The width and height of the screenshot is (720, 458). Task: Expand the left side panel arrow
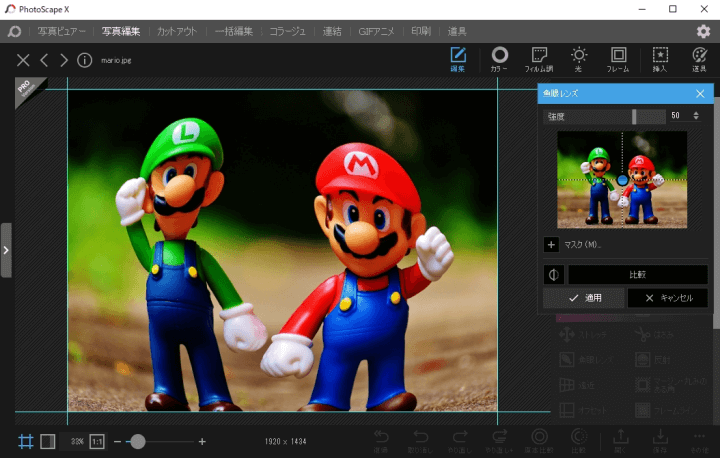click(x=6, y=250)
